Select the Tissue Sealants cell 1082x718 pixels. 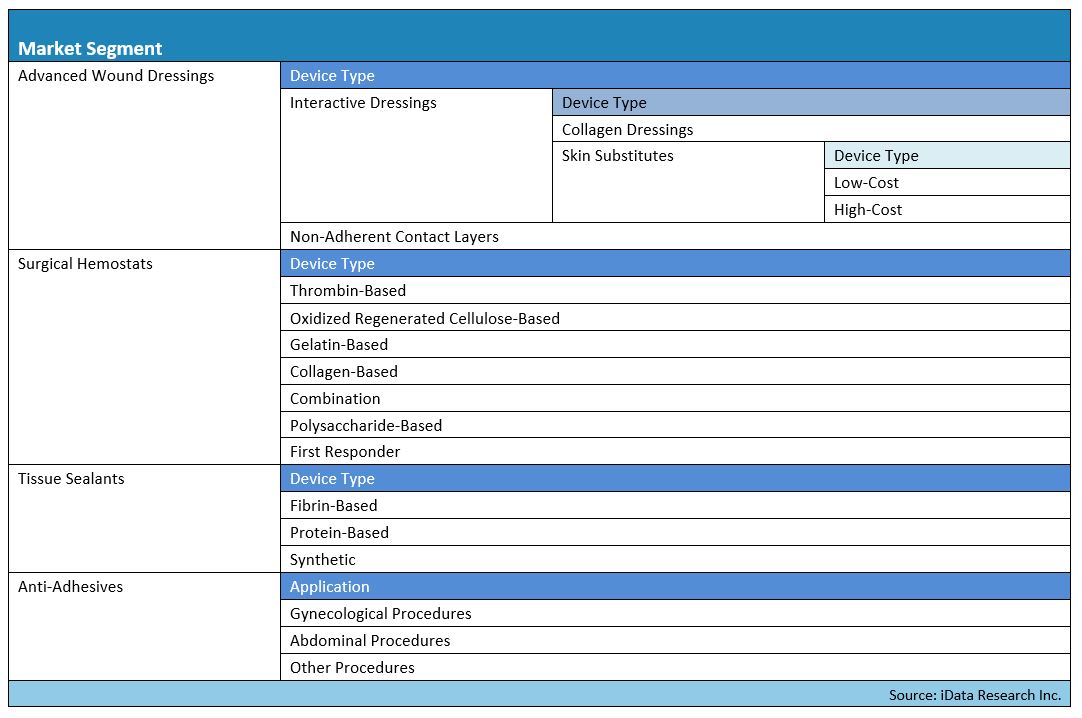pyautogui.click(x=144, y=519)
